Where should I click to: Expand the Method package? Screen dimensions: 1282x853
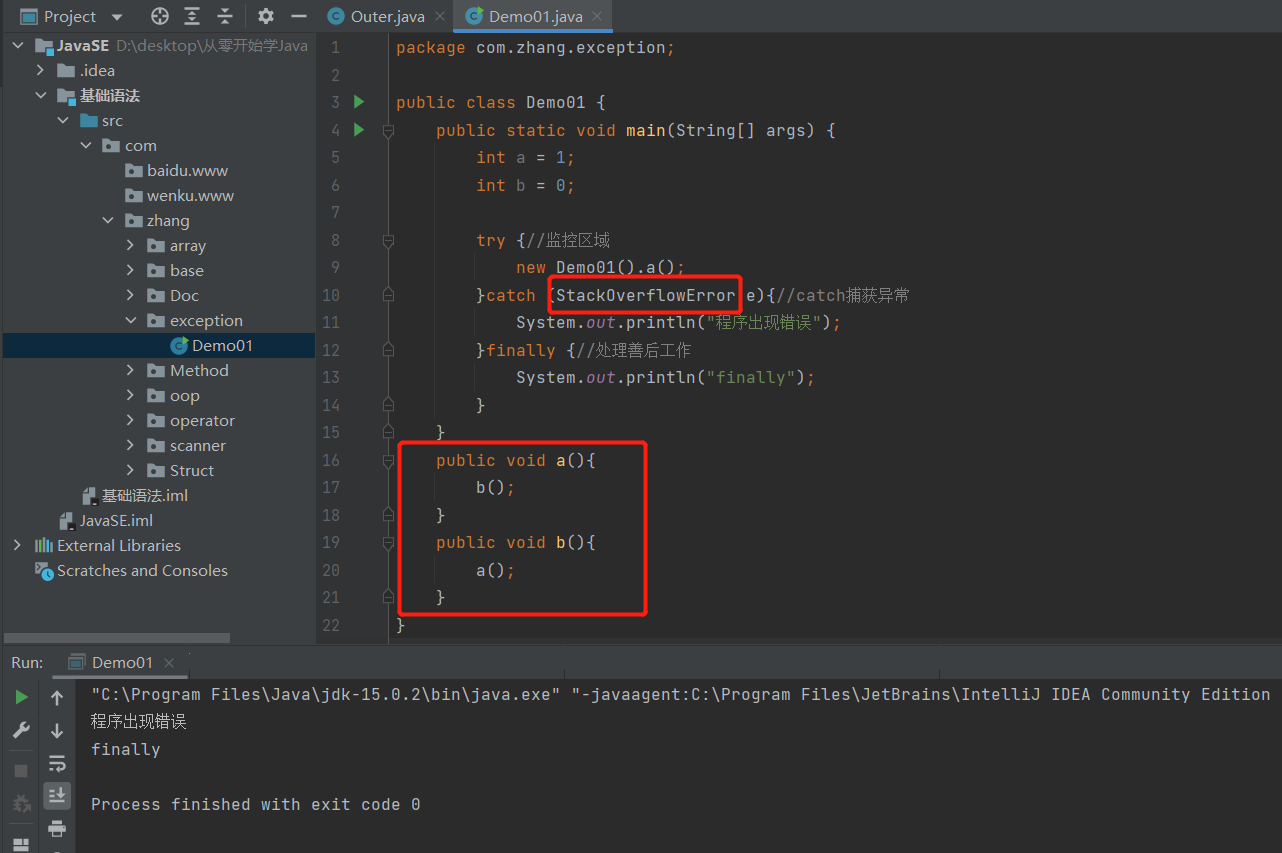pyautogui.click(x=130, y=371)
